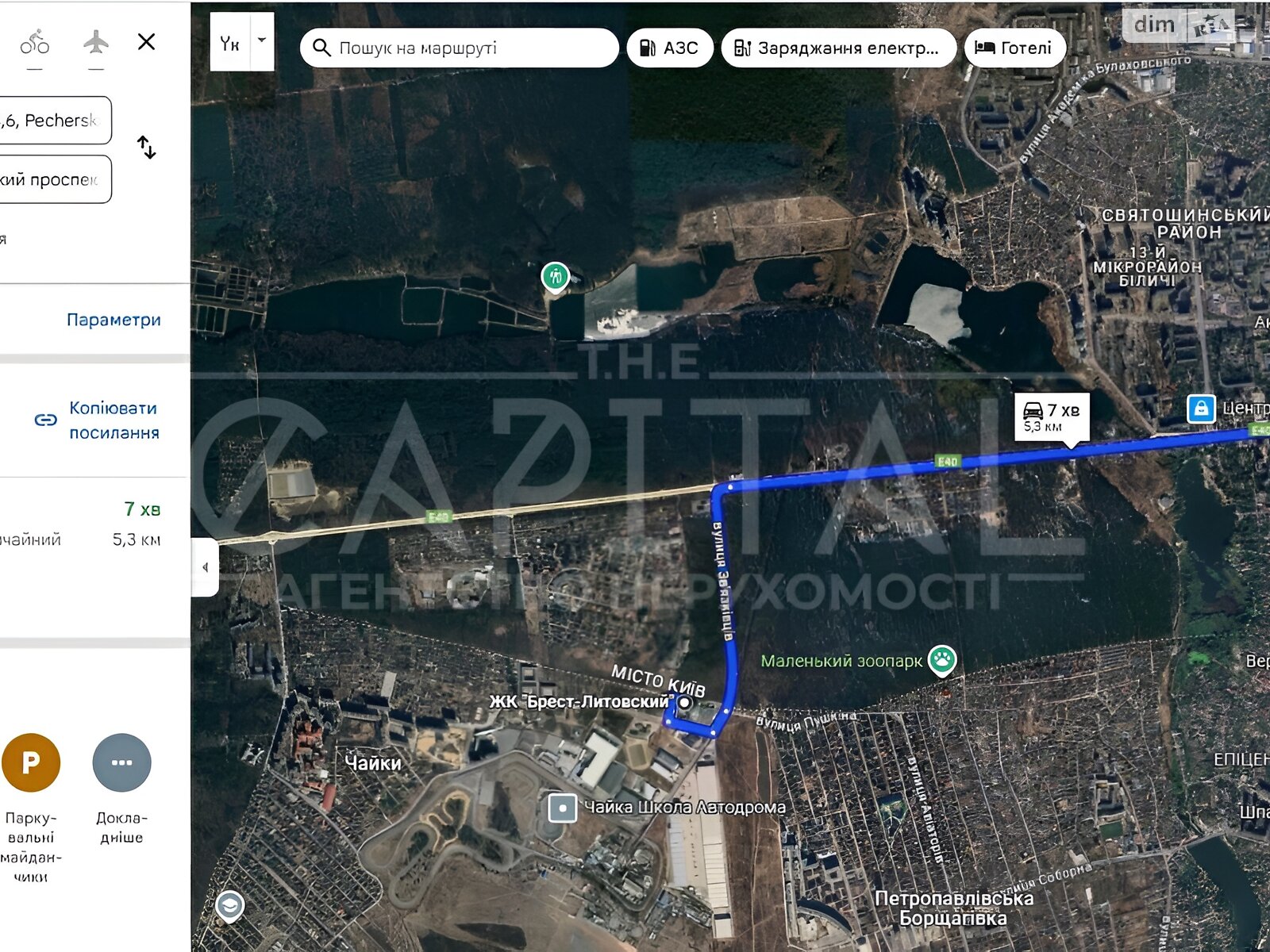This screenshot has width=1270, height=952.
Task: Select the Заряджання електр... charging stations chip
Action: (x=837, y=48)
